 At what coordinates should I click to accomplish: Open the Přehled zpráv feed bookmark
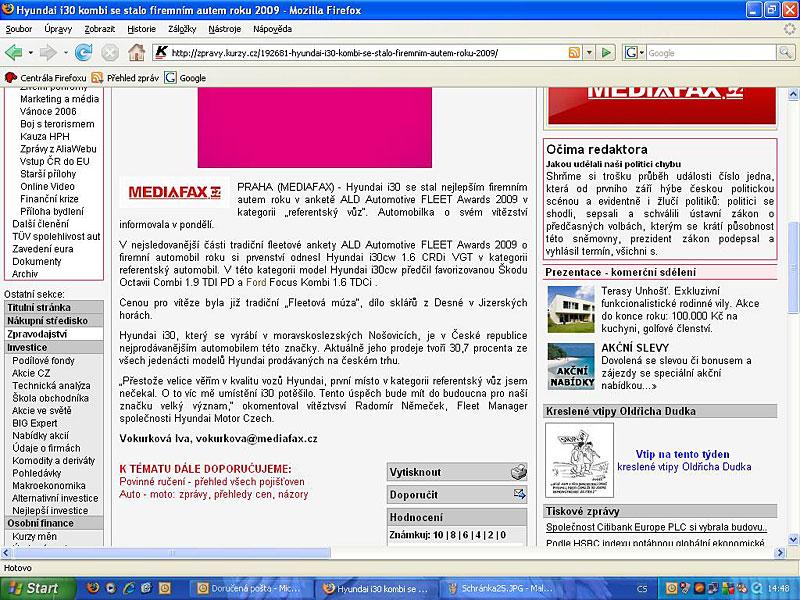(x=126, y=78)
